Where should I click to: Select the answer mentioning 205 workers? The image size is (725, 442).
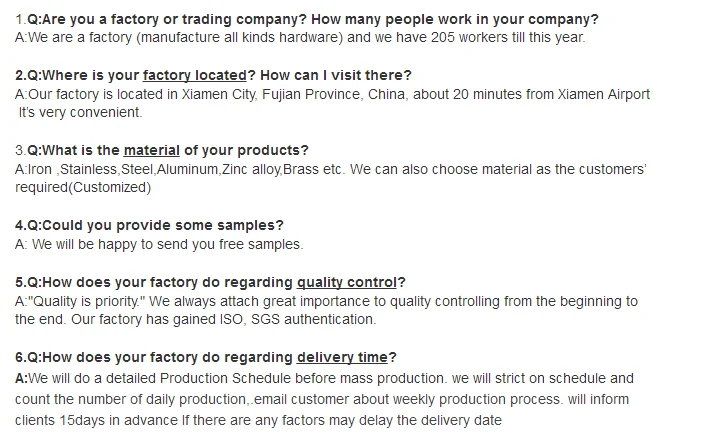[x=301, y=38]
